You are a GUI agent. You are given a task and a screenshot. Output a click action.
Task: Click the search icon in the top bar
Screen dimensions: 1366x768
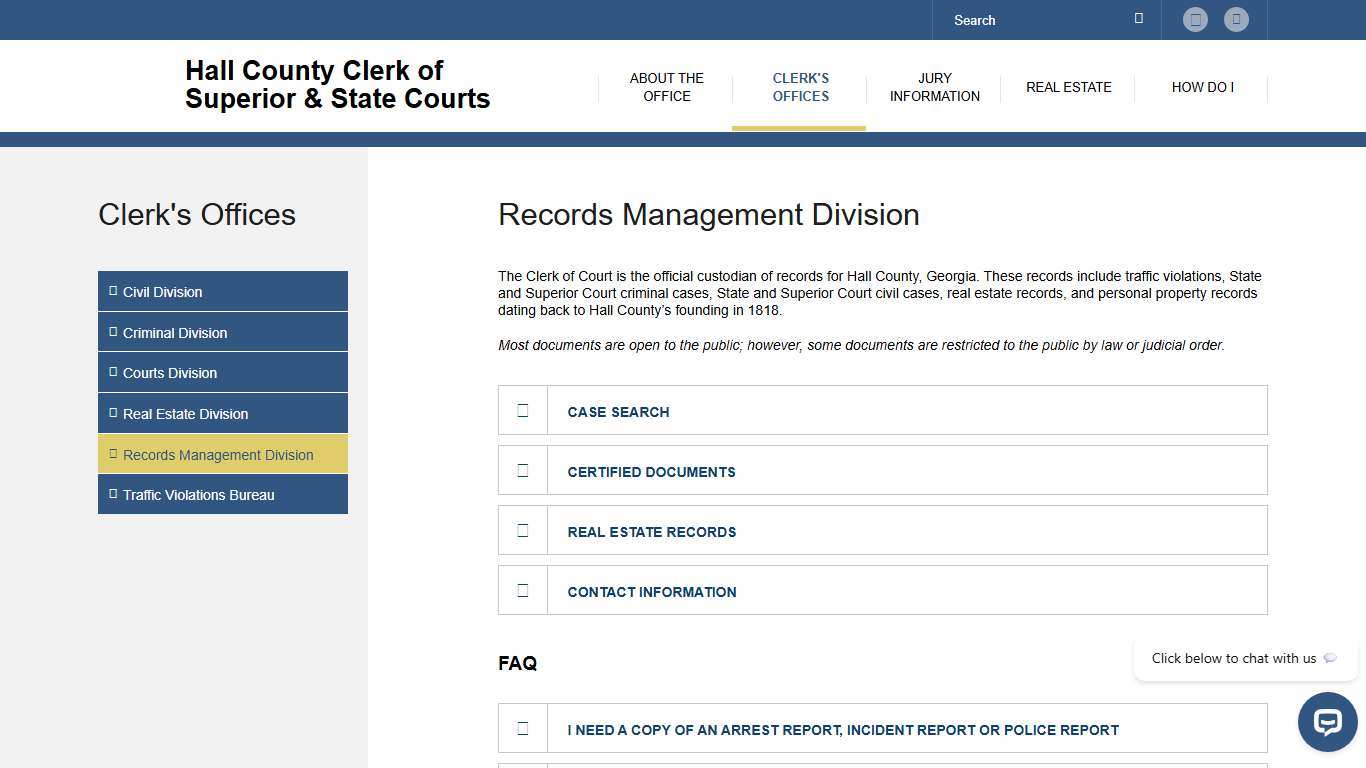coord(1138,17)
